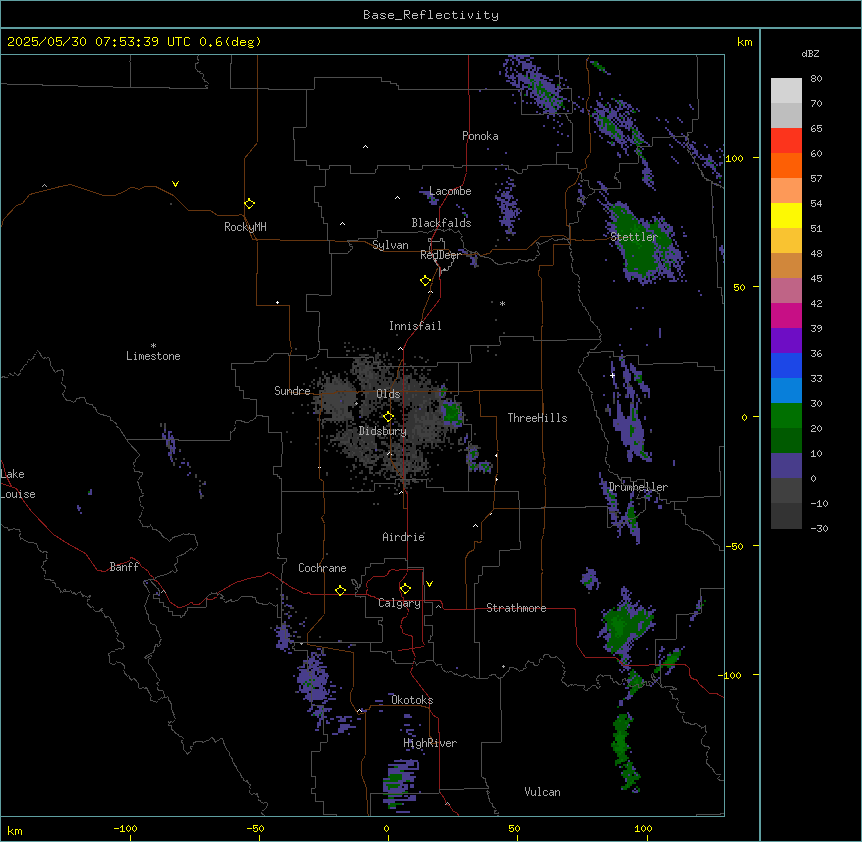
Task: Click the bright green 20-30 dBZ legend swatch
Action: coord(786,416)
